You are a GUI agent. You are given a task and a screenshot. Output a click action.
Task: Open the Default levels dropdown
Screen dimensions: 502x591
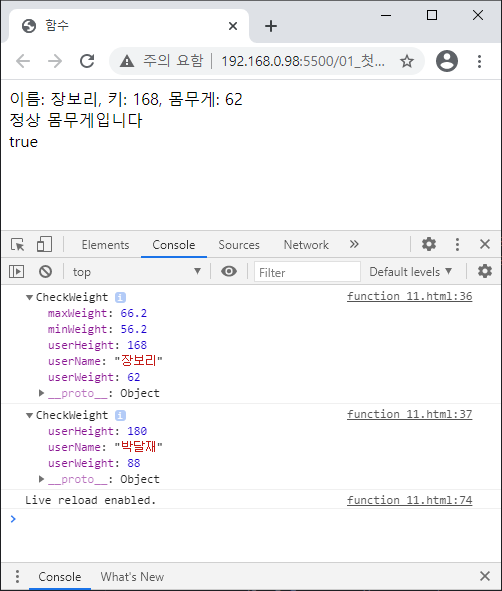[x=410, y=272]
